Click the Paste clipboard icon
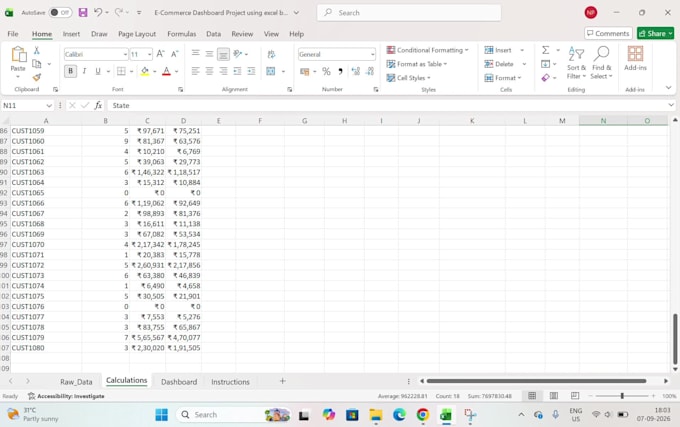The image size is (680, 427). tap(18, 55)
